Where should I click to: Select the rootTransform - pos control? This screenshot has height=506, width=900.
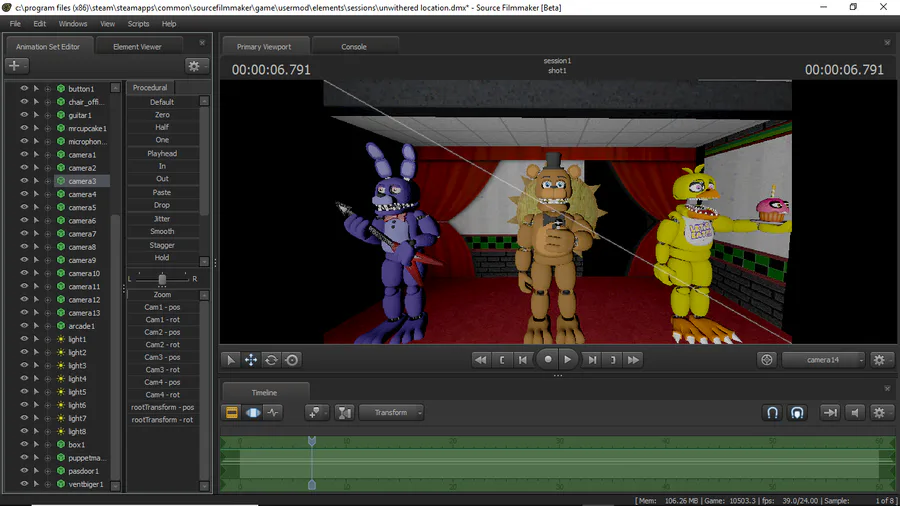click(x=162, y=407)
